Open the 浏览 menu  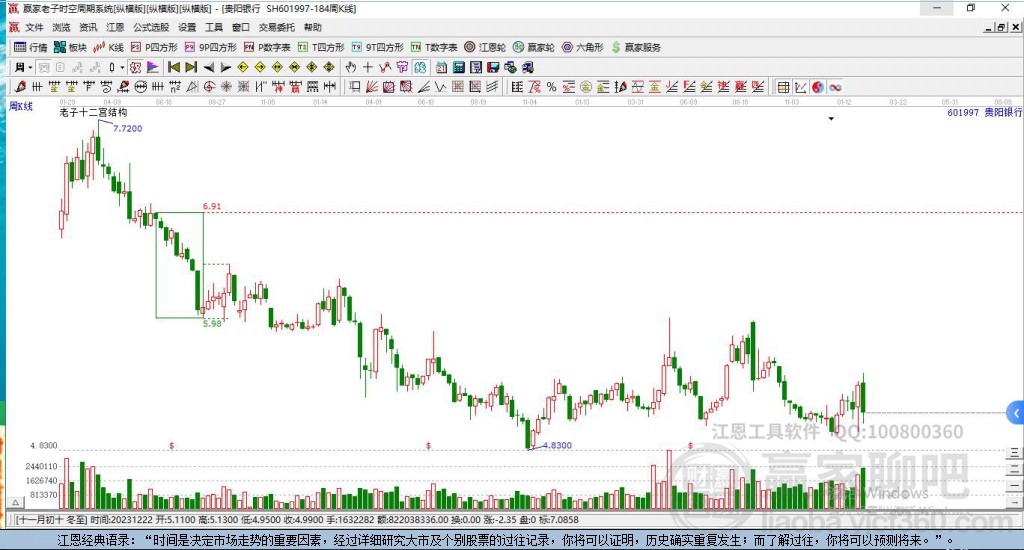coord(61,27)
